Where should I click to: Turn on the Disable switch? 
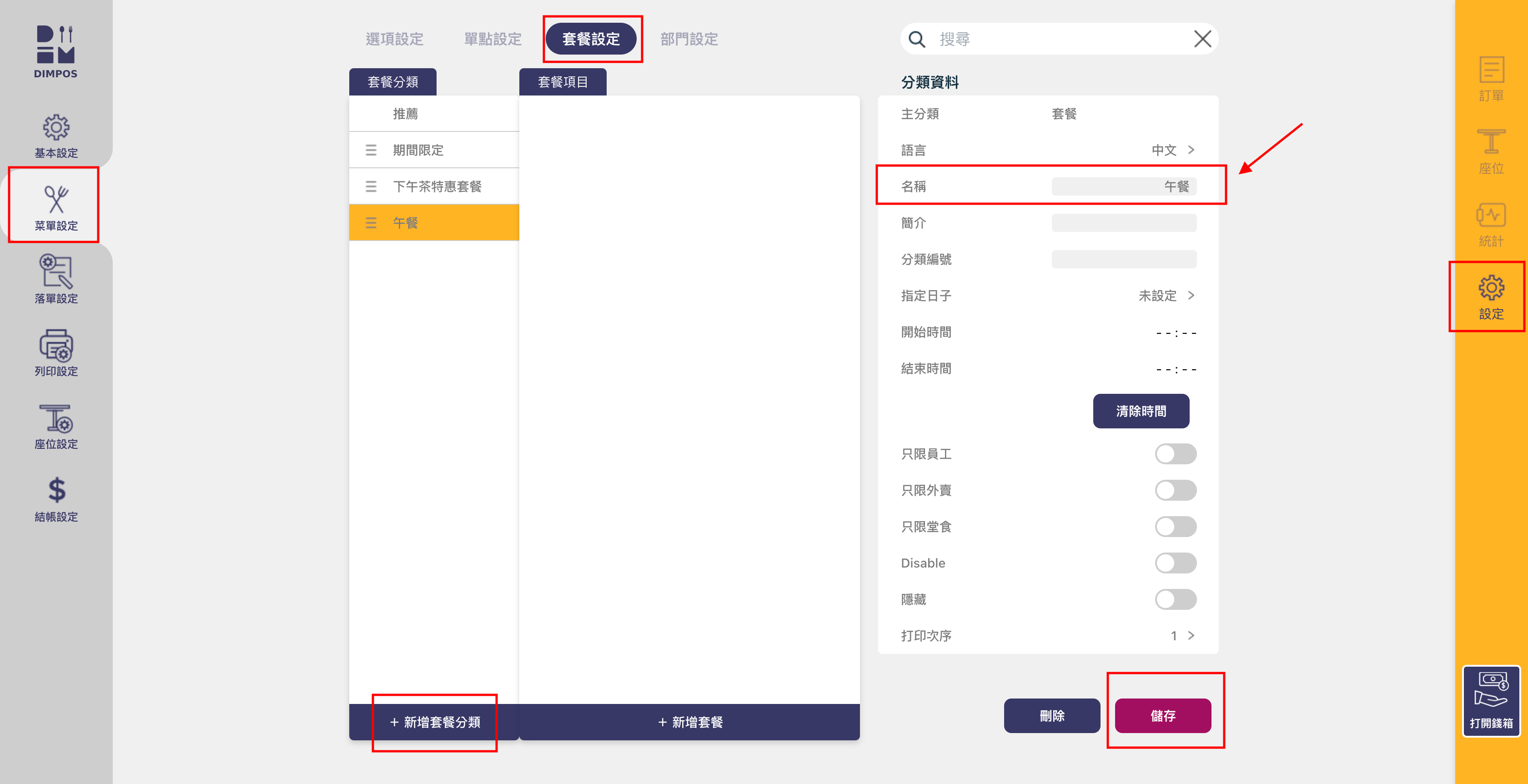click(1175, 563)
